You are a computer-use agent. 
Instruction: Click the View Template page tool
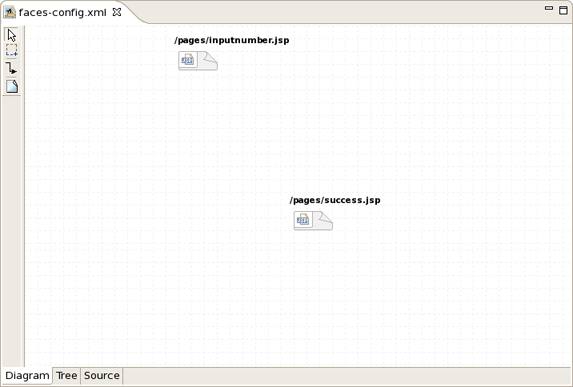12,87
